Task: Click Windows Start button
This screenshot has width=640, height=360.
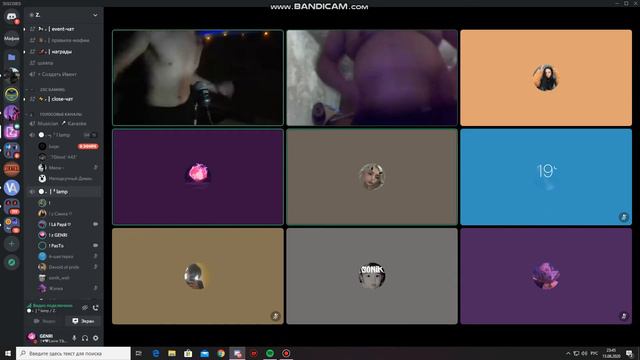Action: pos(8,353)
